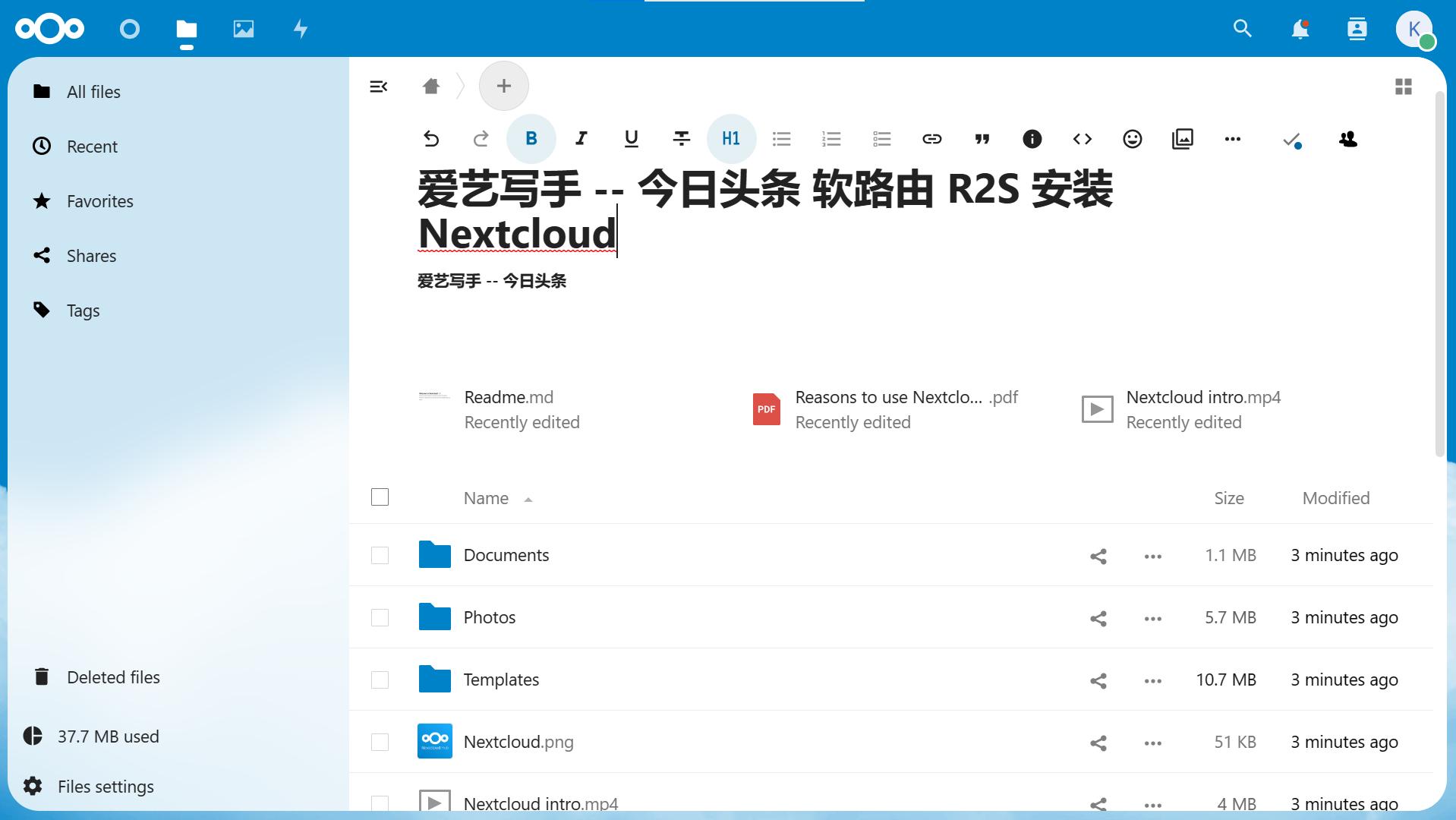The height and width of the screenshot is (820, 1456).
Task: Toggle the Name column sort order
Action: [486, 498]
